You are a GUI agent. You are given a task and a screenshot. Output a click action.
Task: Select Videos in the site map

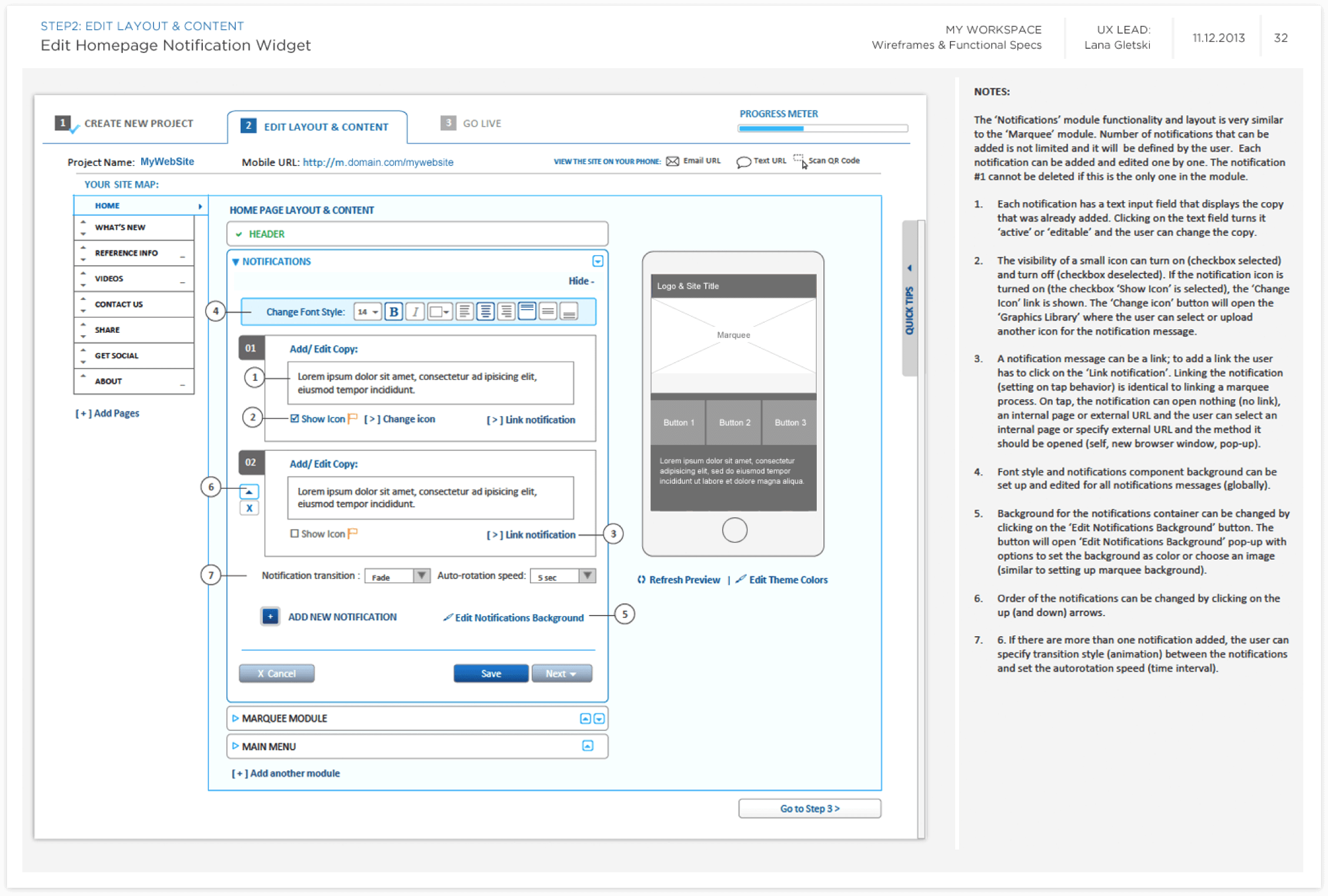(109, 279)
